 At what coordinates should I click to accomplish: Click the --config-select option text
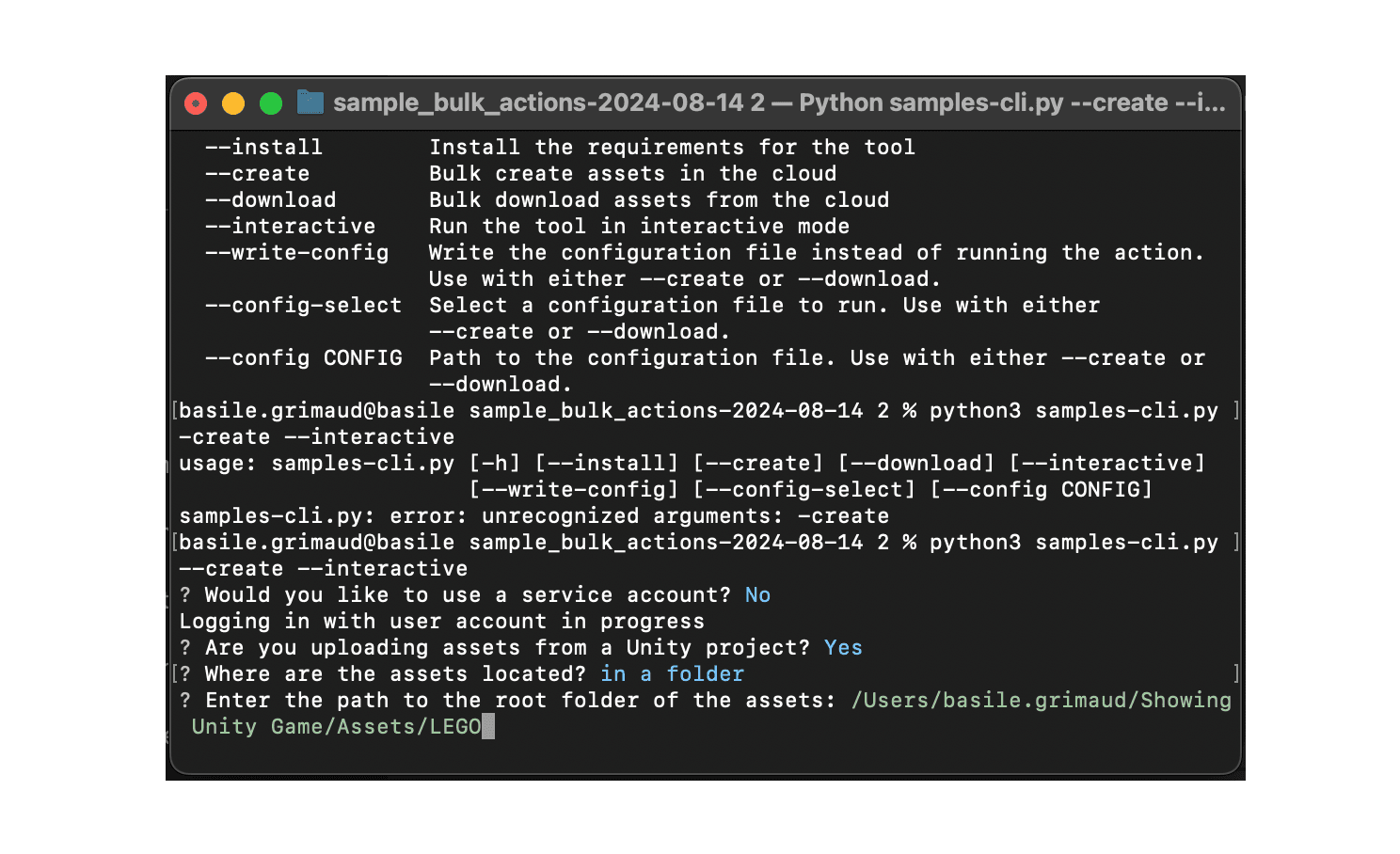coord(303,305)
